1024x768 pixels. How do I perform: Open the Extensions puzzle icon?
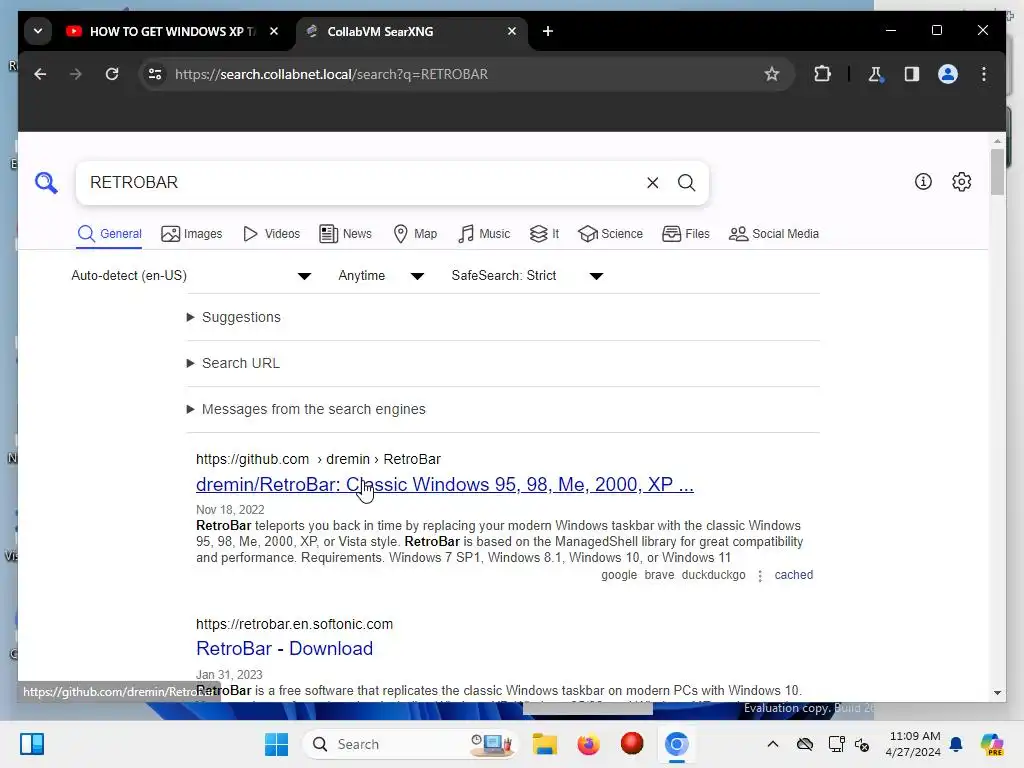coord(822,74)
